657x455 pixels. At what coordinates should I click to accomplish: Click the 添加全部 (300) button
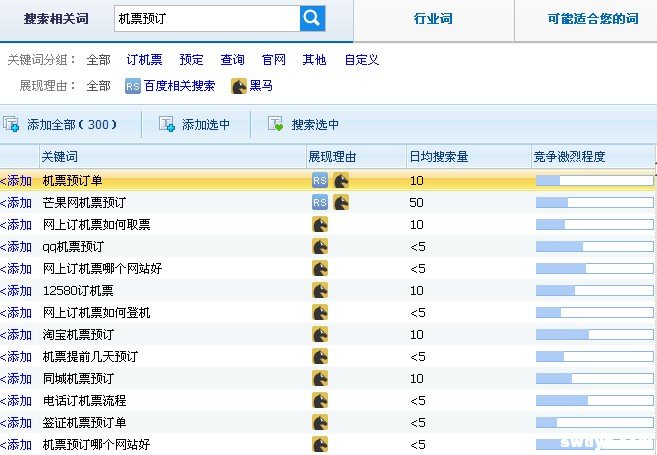coord(72,125)
